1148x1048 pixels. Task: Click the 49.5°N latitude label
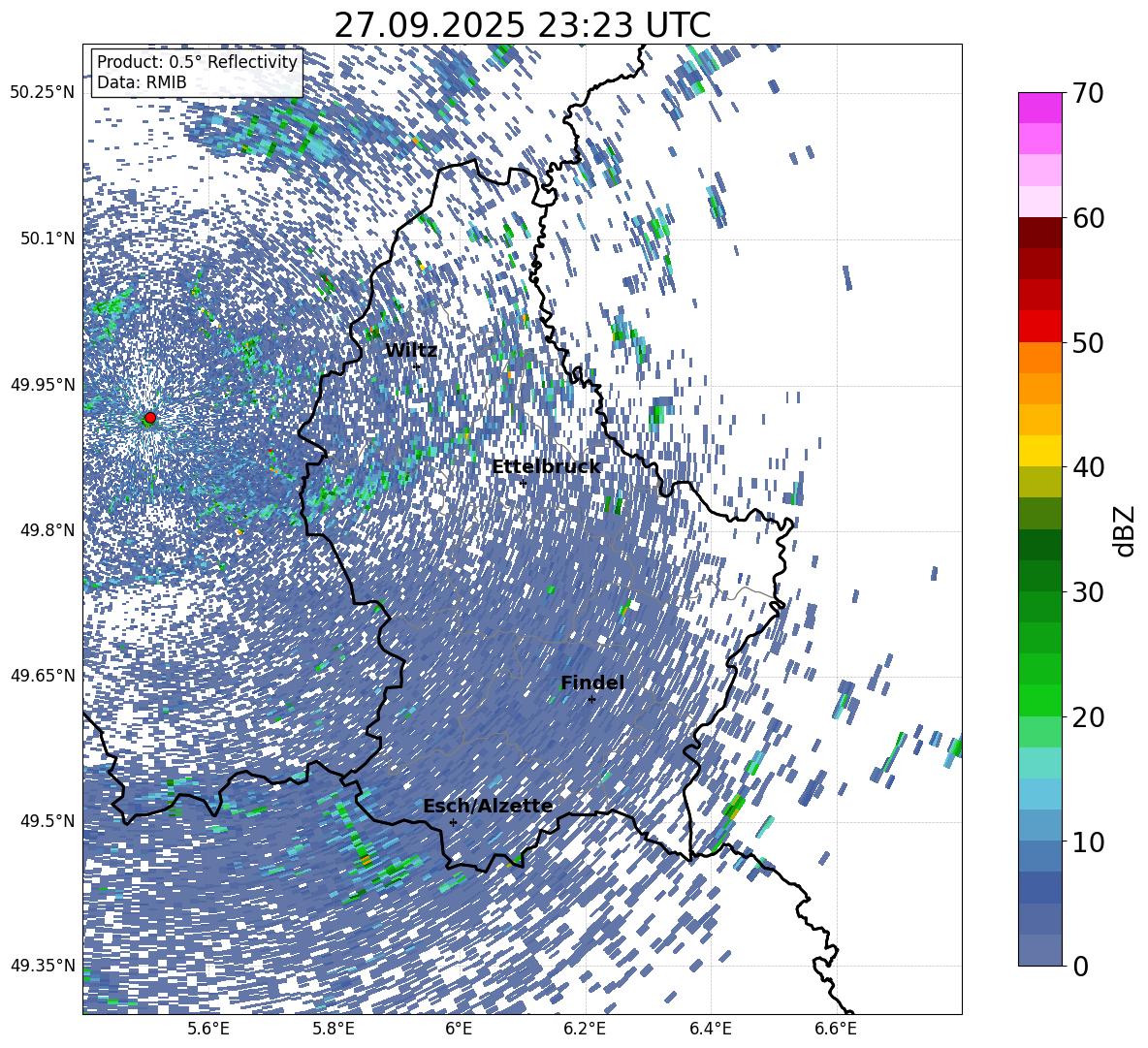click(47, 820)
